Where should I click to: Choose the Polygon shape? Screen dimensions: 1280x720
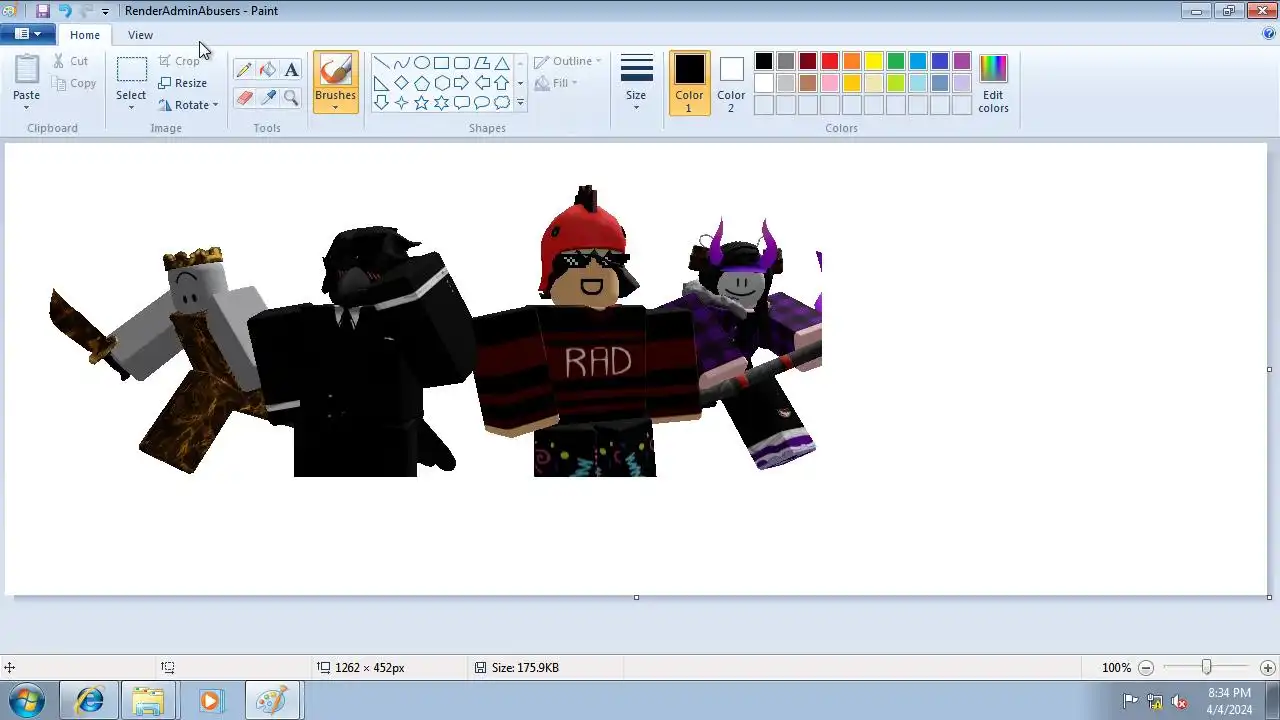pyautogui.click(x=481, y=63)
